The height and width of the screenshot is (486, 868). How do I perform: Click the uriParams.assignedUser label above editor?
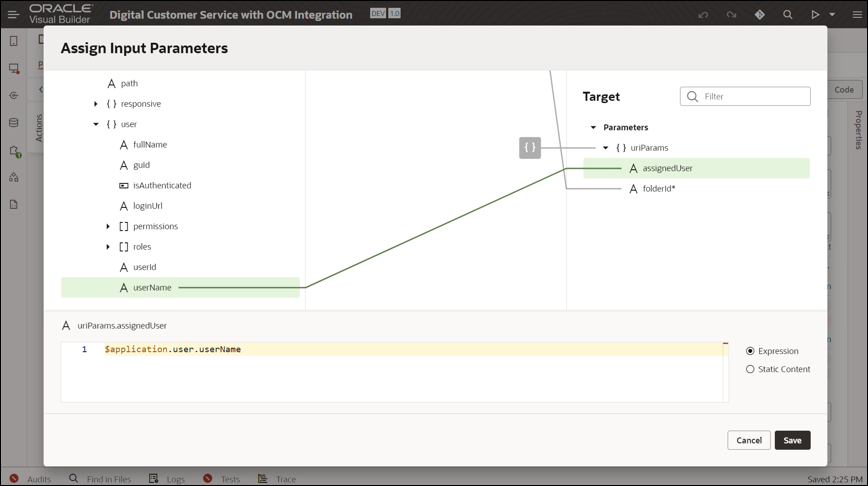click(x=122, y=326)
